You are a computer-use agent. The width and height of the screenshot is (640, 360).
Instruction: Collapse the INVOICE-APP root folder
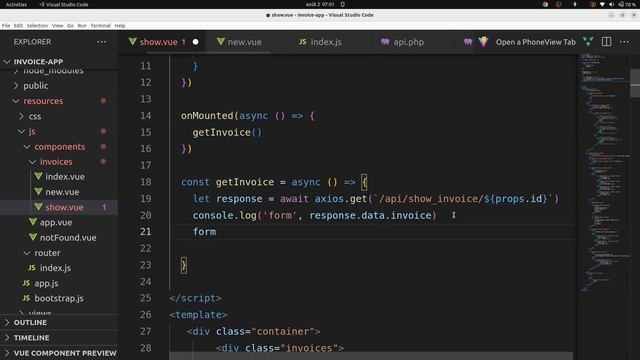tap(38, 62)
